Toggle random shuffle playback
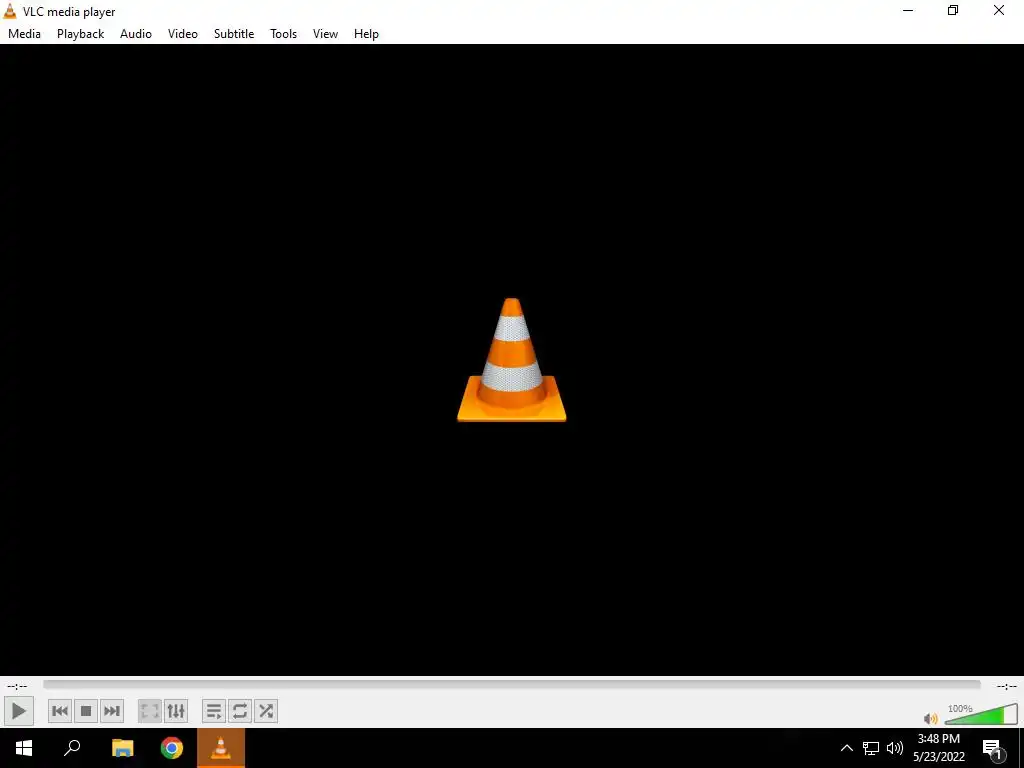 point(266,711)
